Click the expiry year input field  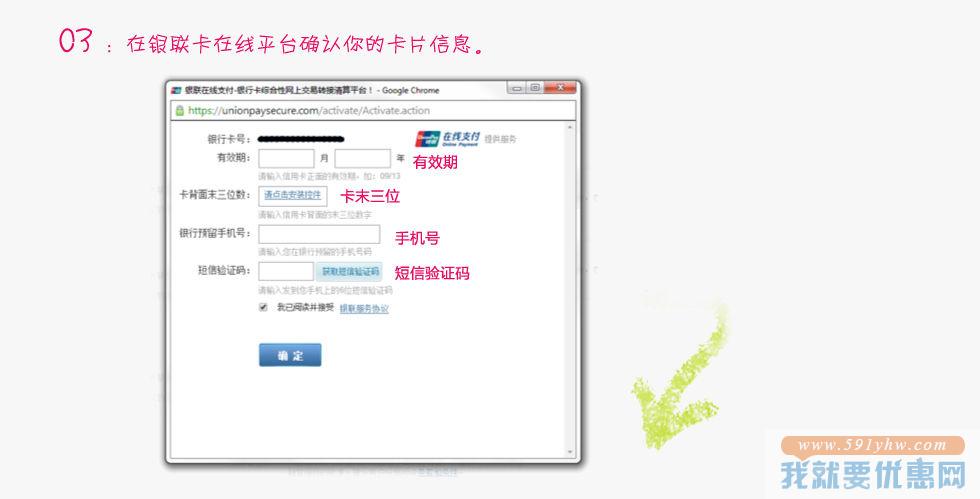point(362,158)
